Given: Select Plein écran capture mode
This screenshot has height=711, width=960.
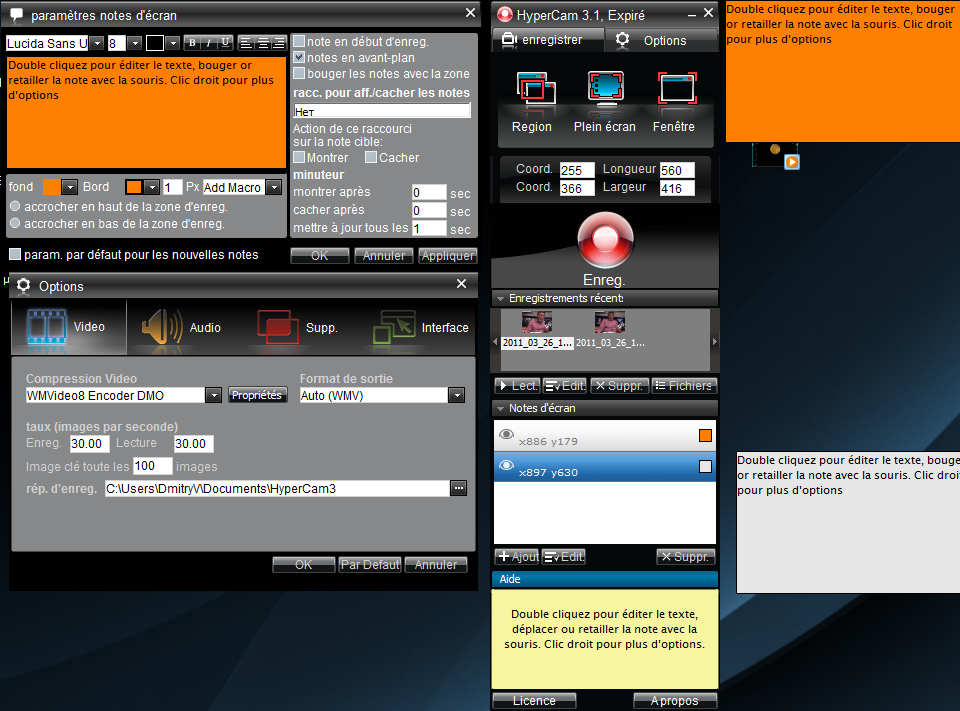Looking at the screenshot, I should click(605, 102).
